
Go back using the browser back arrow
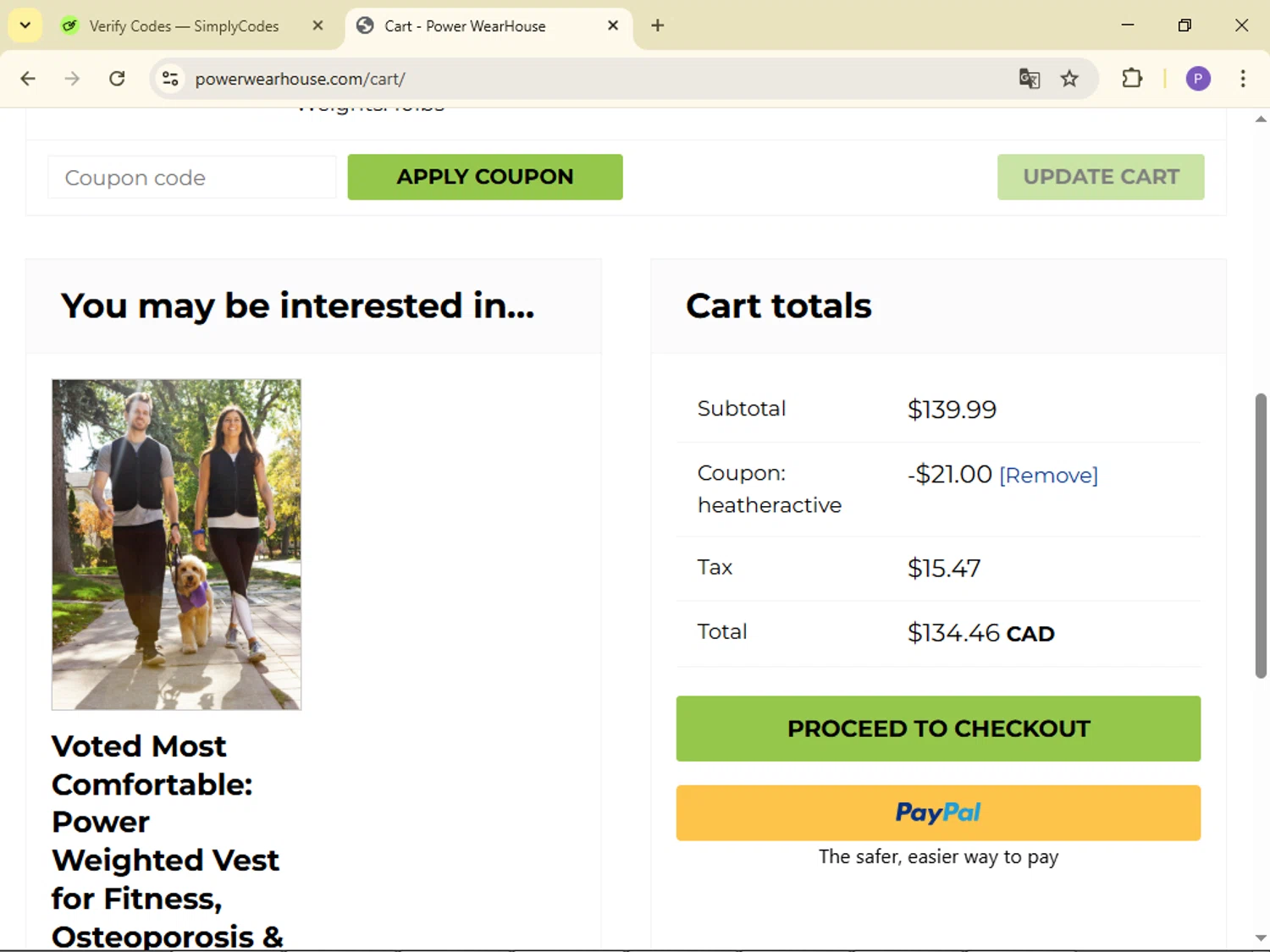click(28, 79)
